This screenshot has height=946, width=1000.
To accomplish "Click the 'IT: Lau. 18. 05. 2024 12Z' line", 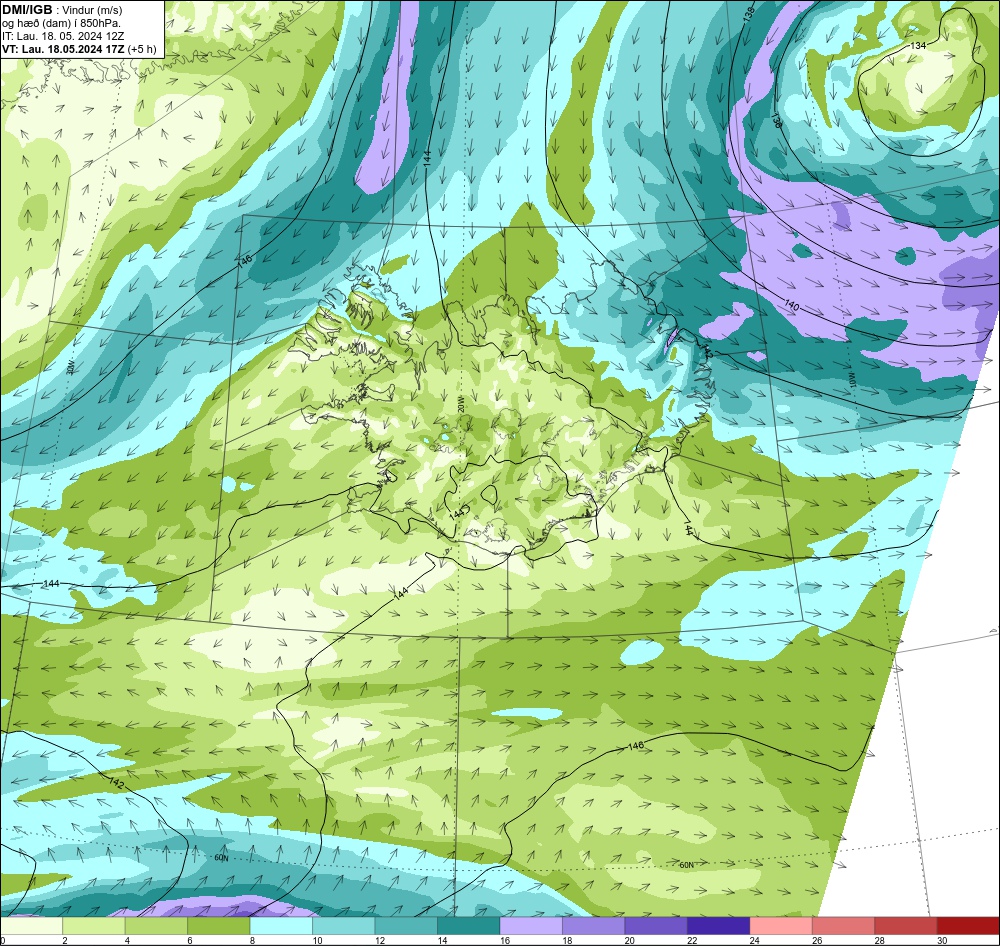I will pyautogui.click(x=62, y=36).
